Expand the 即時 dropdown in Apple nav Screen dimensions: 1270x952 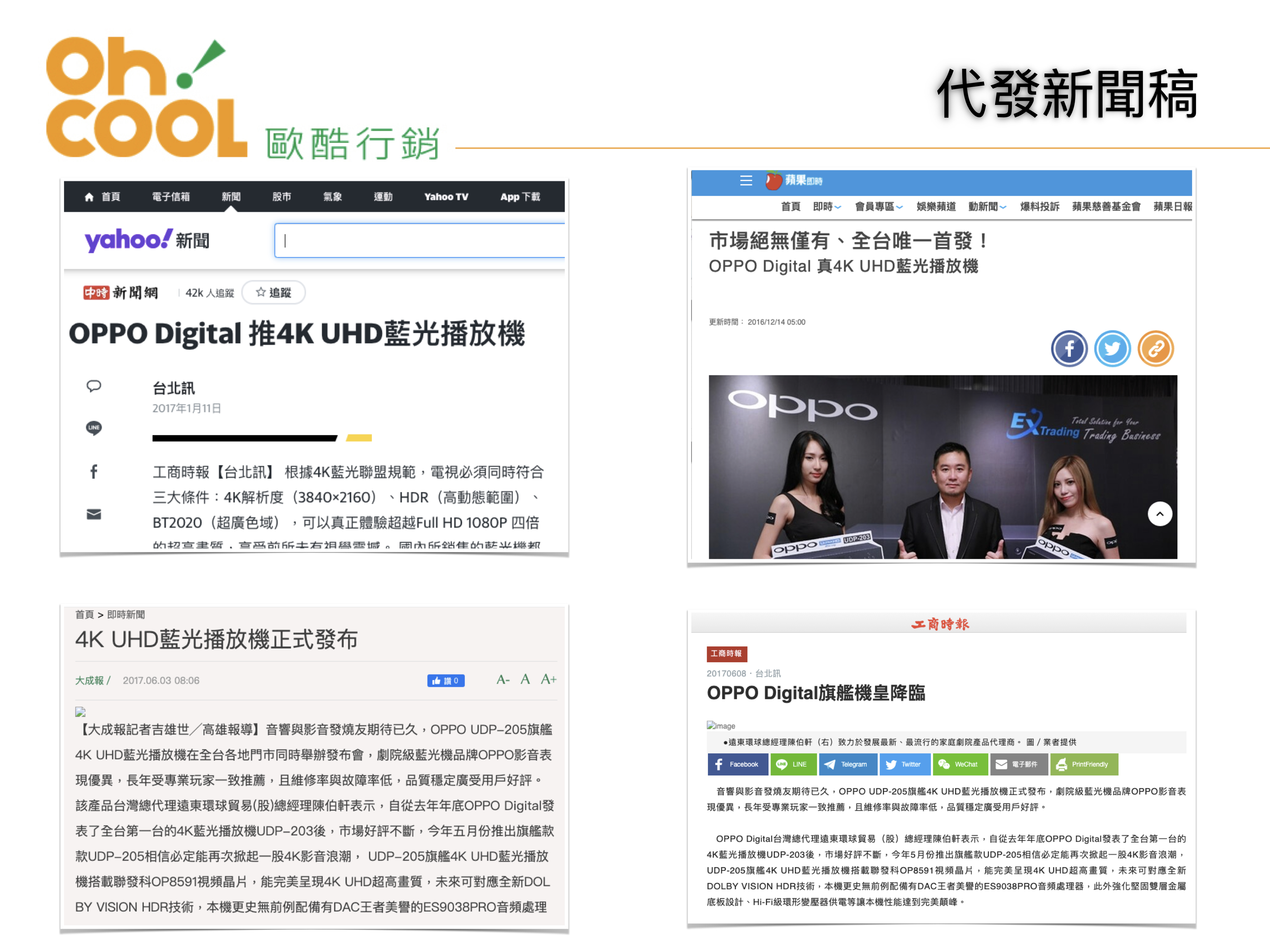point(827,207)
